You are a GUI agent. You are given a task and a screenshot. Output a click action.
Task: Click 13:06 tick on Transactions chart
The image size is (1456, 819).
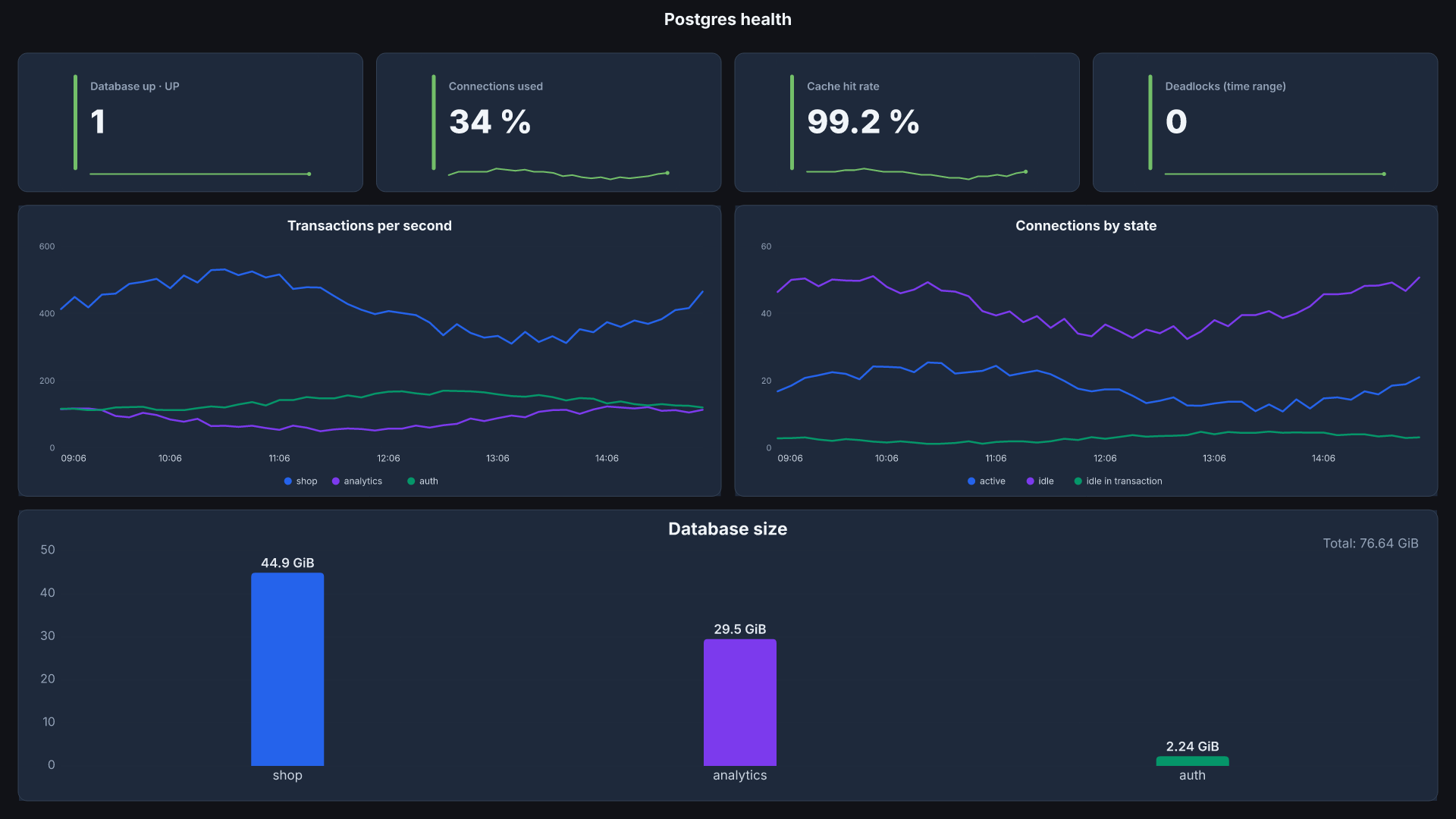point(497,459)
